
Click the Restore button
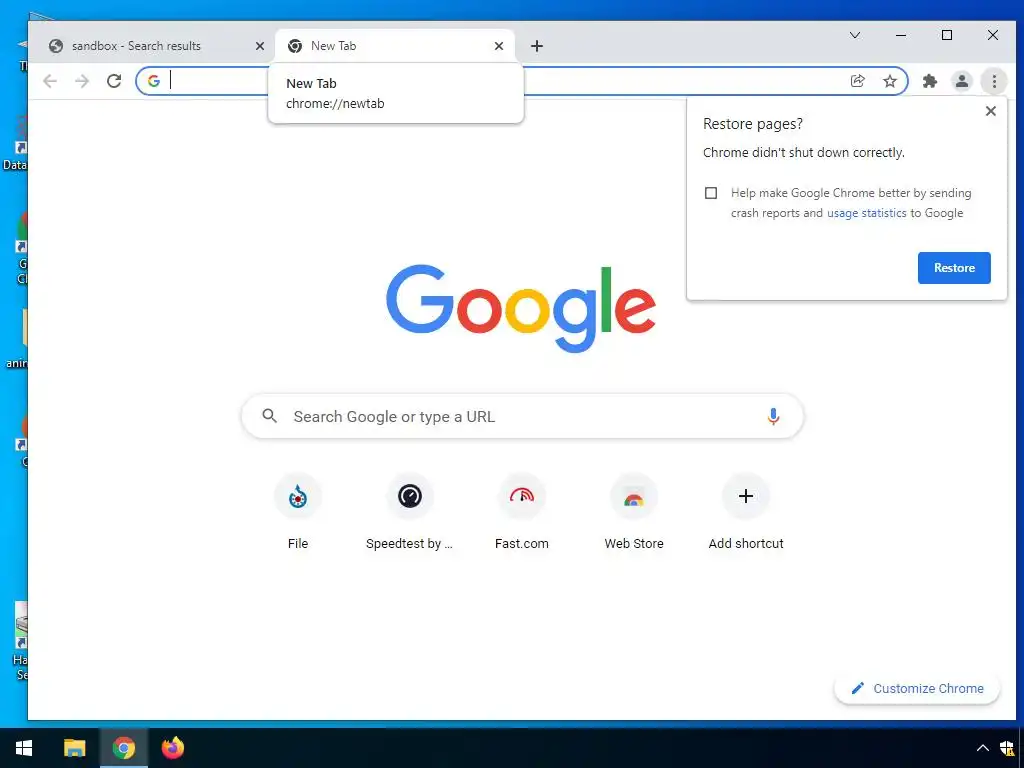point(954,268)
